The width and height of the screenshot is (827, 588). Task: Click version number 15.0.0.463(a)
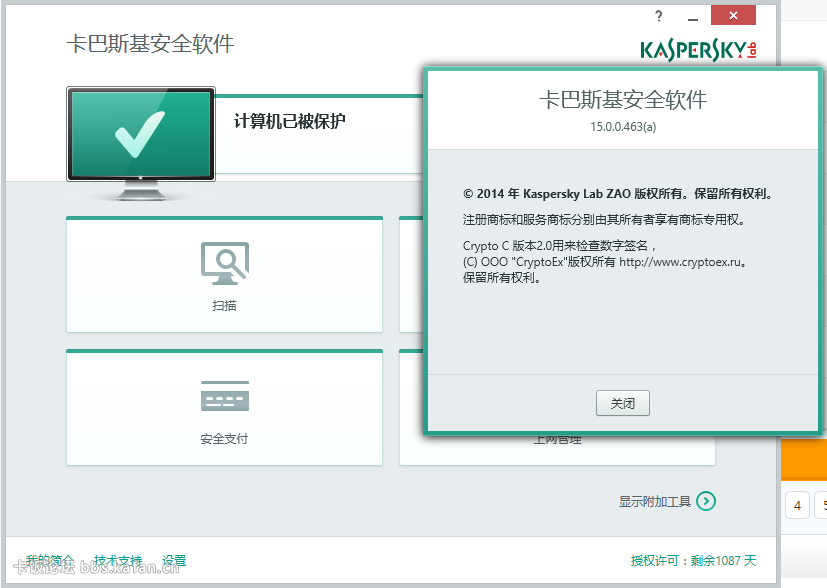(x=623, y=127)
